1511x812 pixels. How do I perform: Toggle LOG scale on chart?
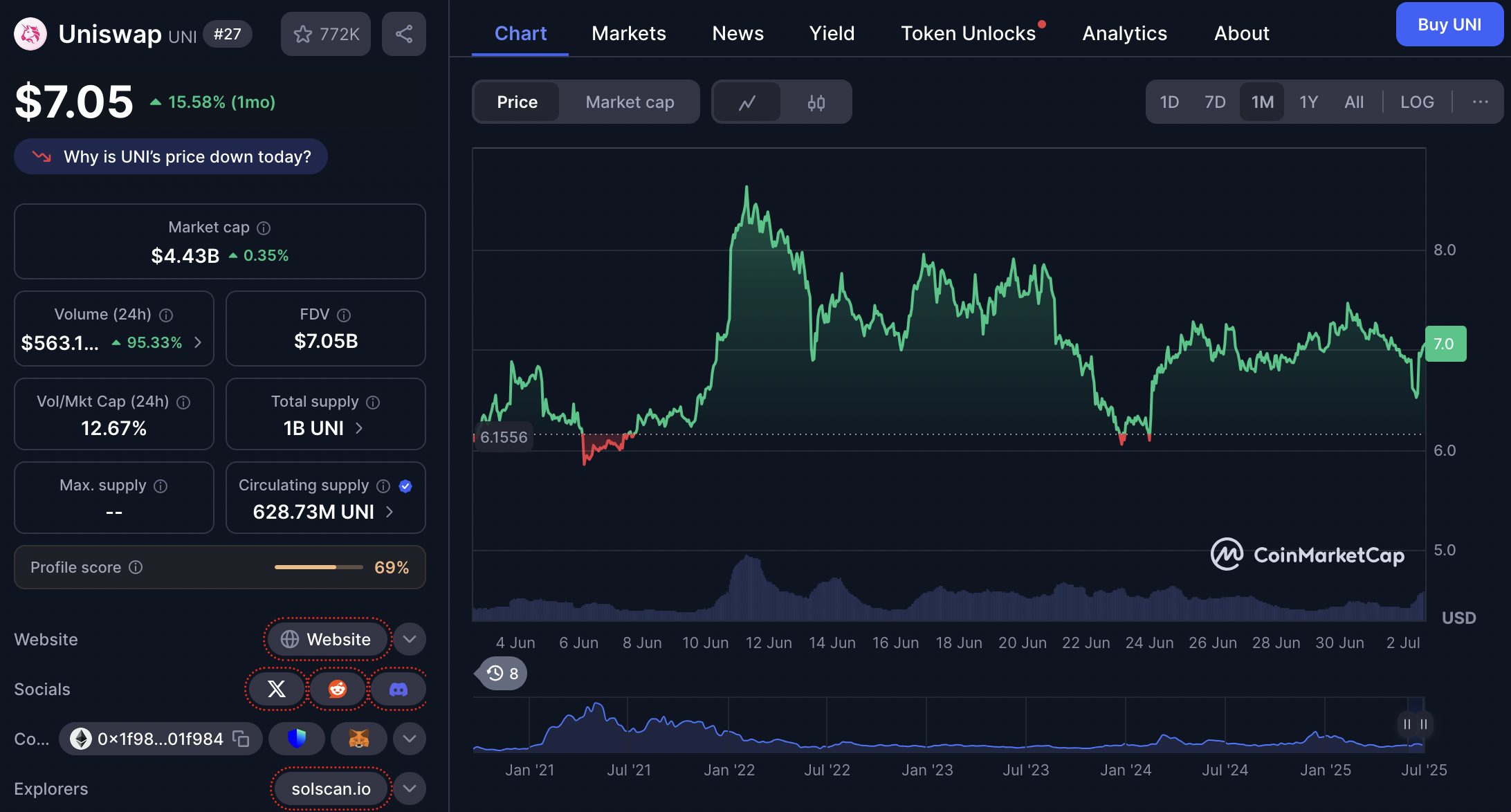[1417, 102]
